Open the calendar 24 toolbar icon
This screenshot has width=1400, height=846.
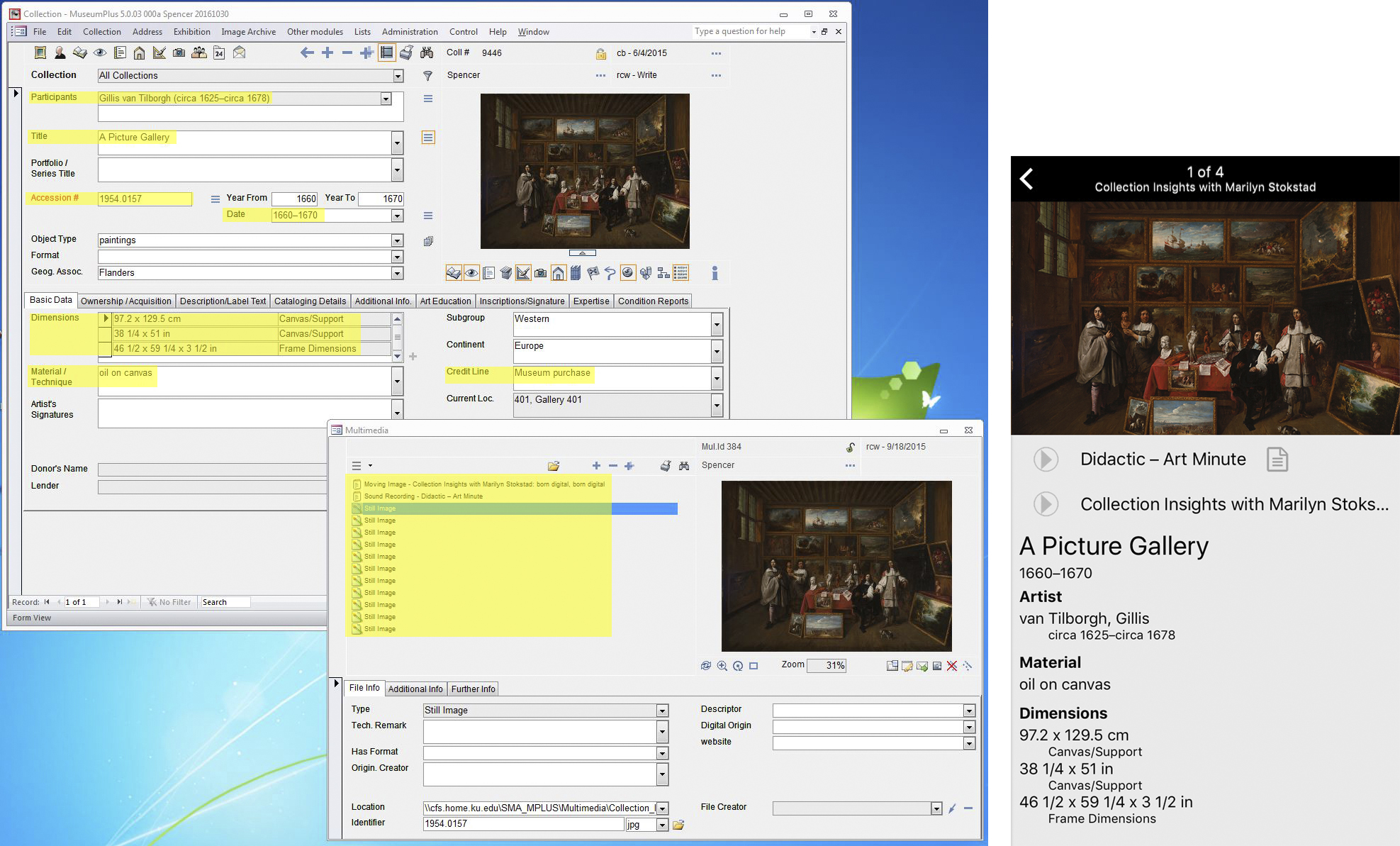pyautogui.click(x=219, y=52)
